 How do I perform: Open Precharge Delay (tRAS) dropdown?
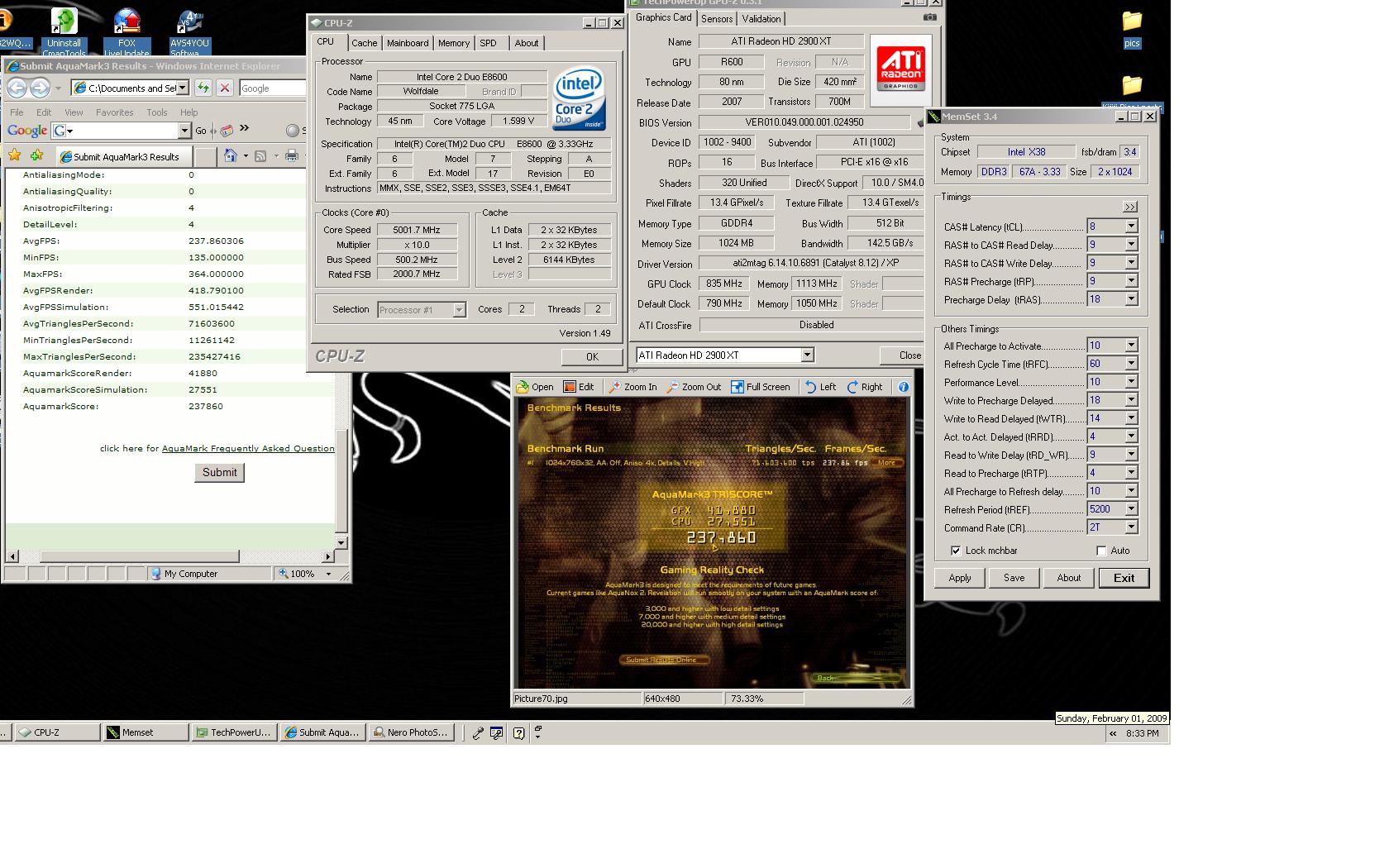pyautogui.click(x=1131, y=299)
